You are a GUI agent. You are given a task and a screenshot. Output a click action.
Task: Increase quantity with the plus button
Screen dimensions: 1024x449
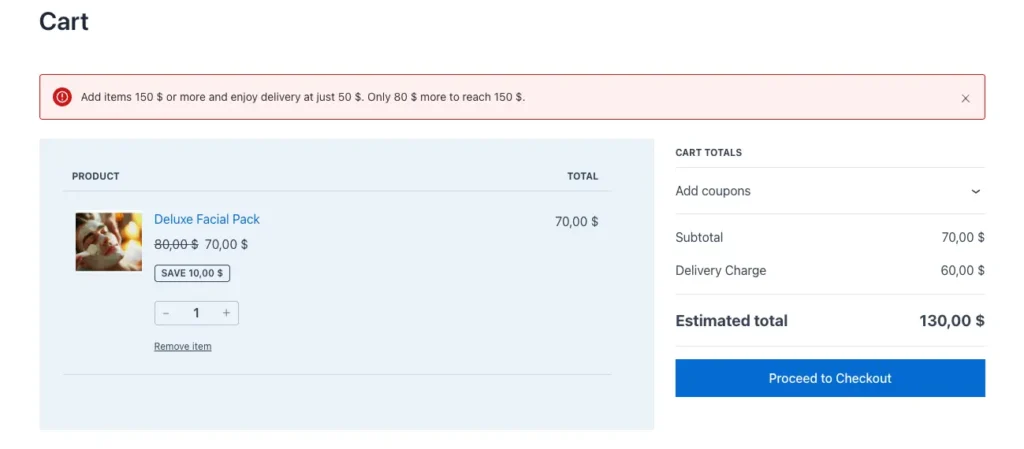[x=226, y=313]
